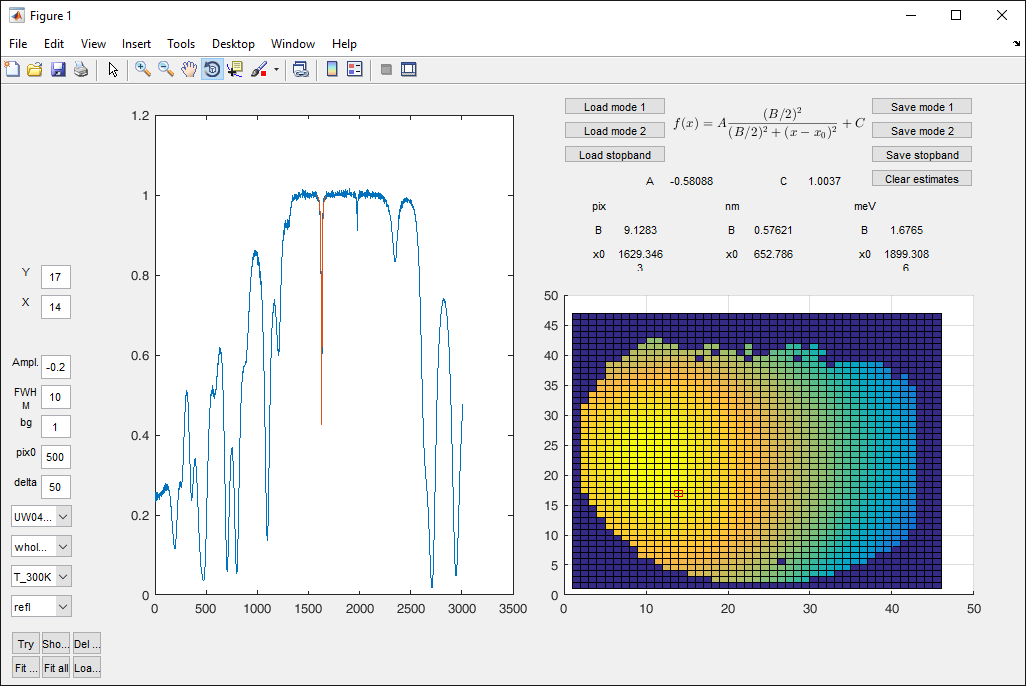The width and height of the screenshot is (1026, 686).
Task: Click the FWHM input field
Action: tap(56, 397)
